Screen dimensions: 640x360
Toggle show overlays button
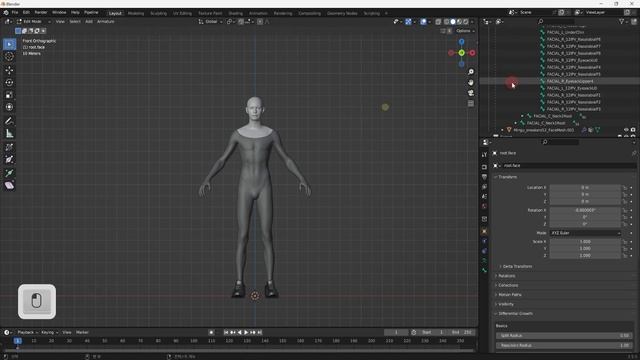[423, 22]
